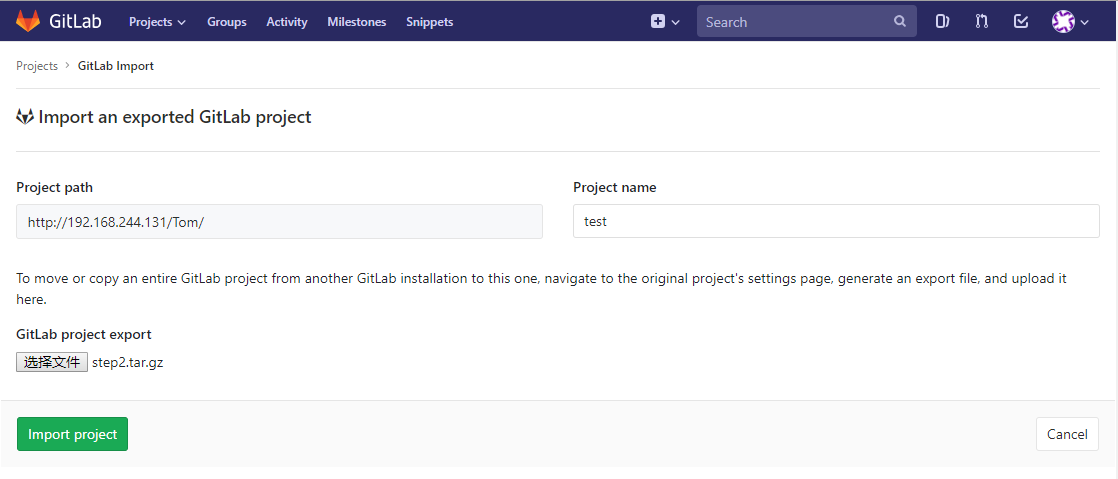This screenshot has height=479, width=1118.
Task: Click the step2.tar.gz file name
Action: coord(128,362)
